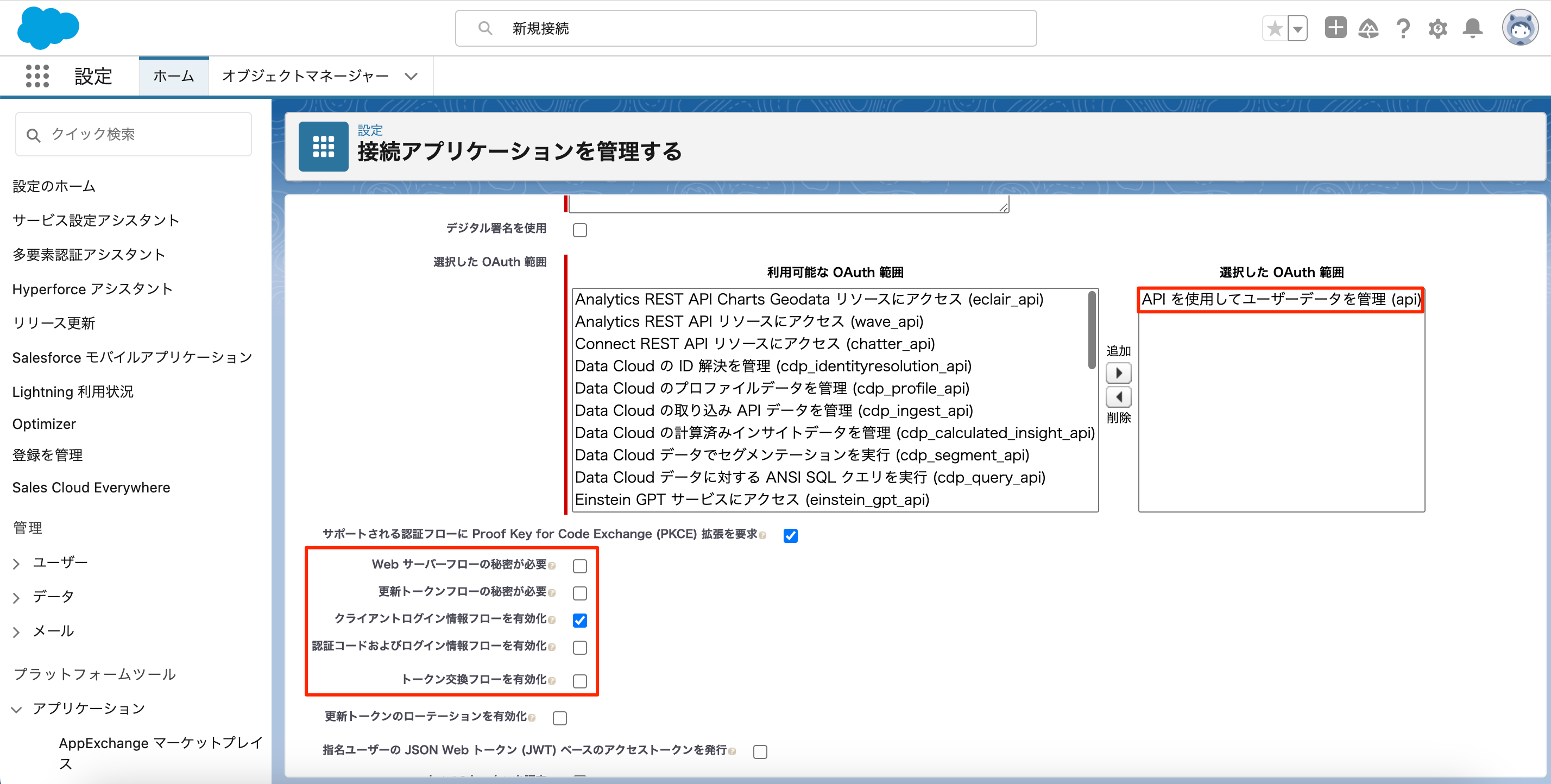Switch to the ホーム tab
The image size is (1551, 784).
(x=173, y=76)
